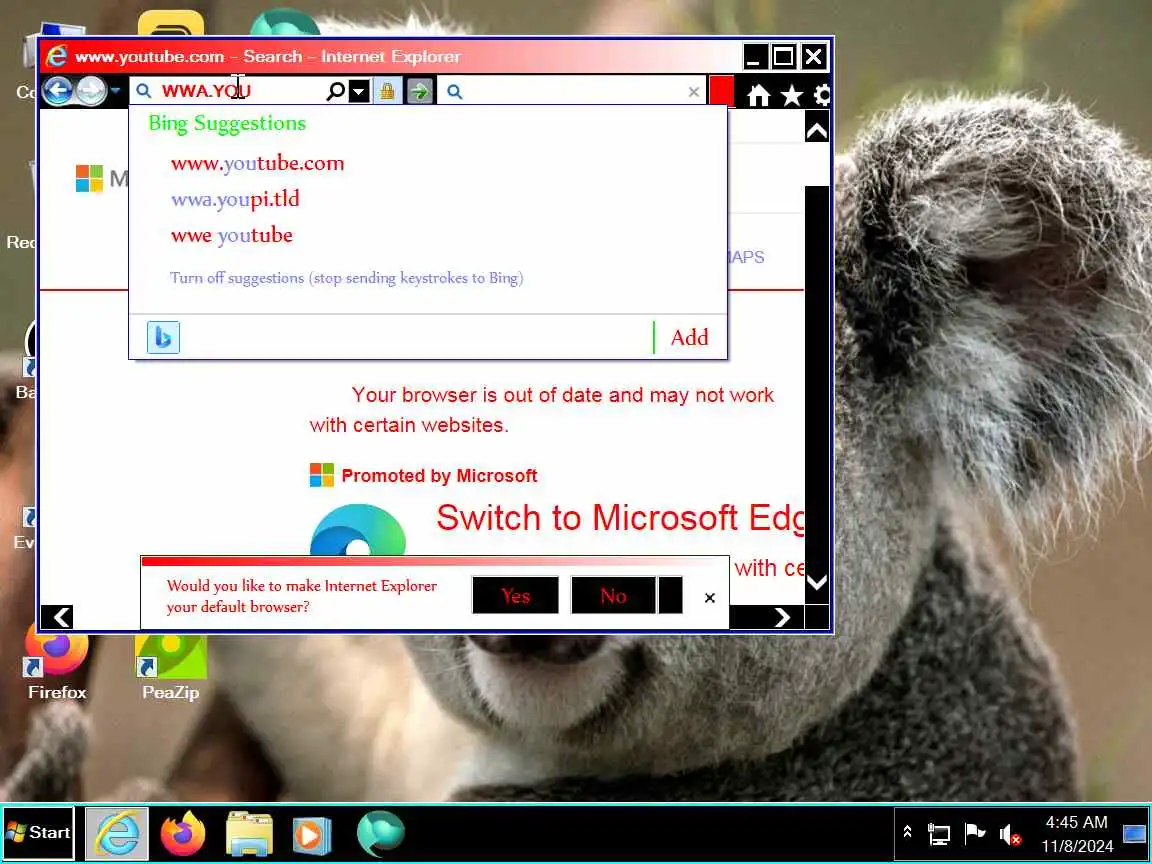Click the Show Desktop button

pyautogui.click(x=1135, y=834)
